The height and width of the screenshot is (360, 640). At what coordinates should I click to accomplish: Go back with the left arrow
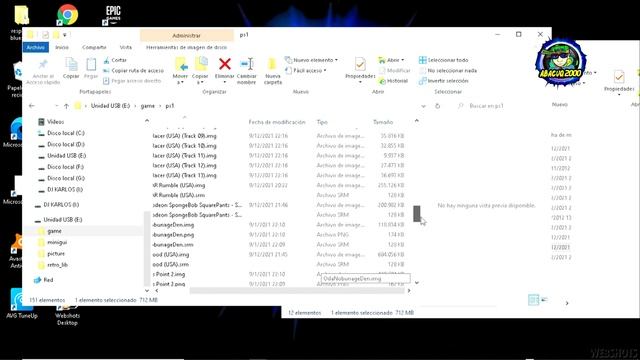(x=32, y=106)
